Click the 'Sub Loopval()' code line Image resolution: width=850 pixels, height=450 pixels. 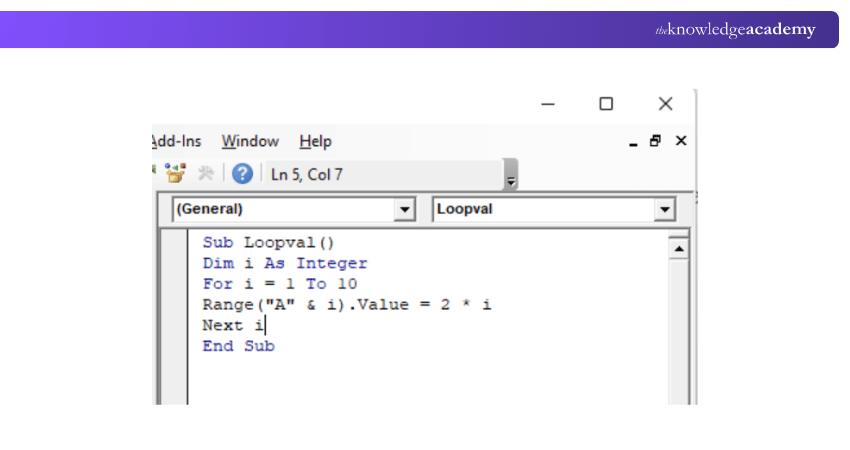[268, 242]
